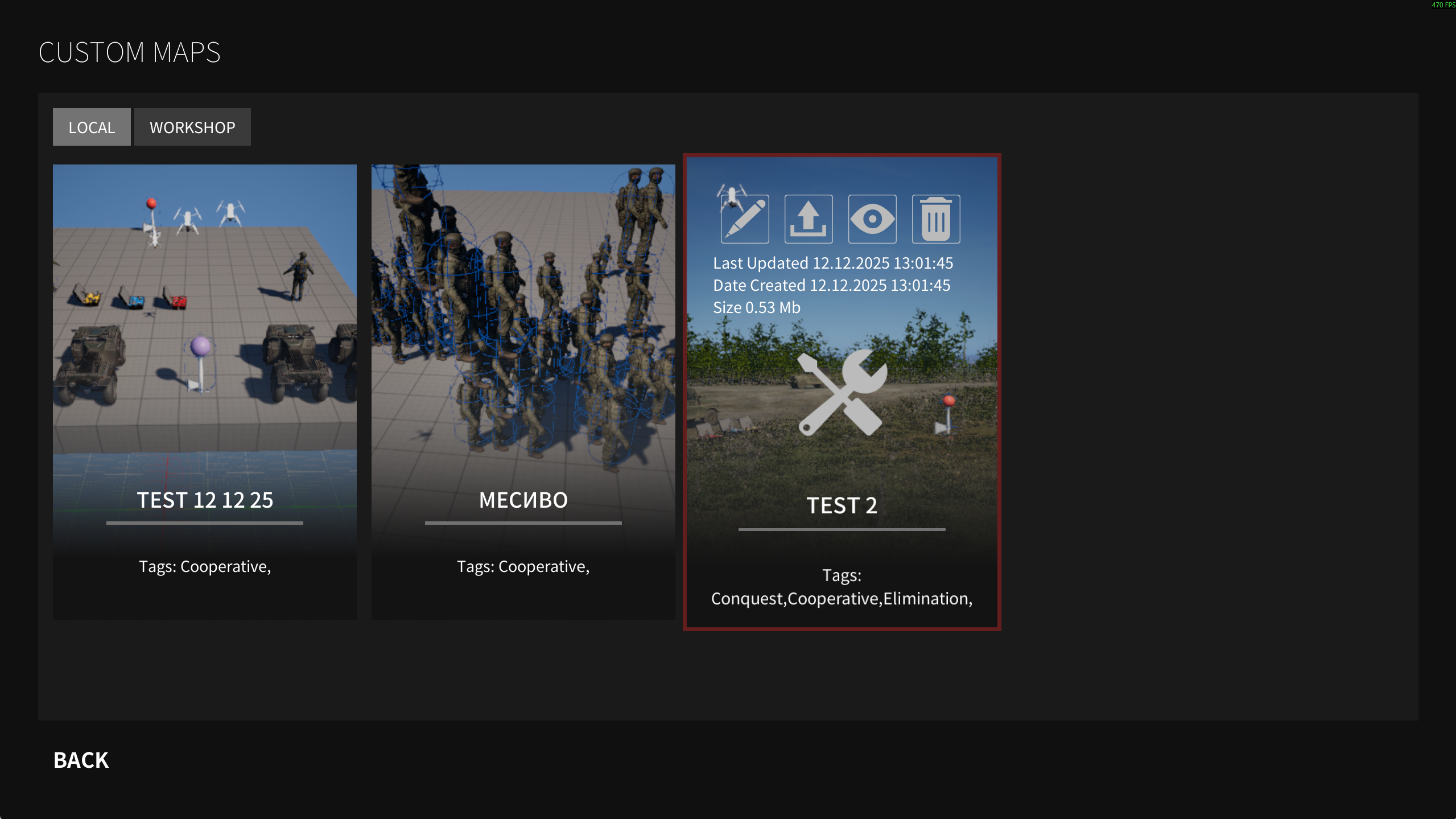Click the Last Updated date text
The image size is (1456, 819).
point(832,263)
